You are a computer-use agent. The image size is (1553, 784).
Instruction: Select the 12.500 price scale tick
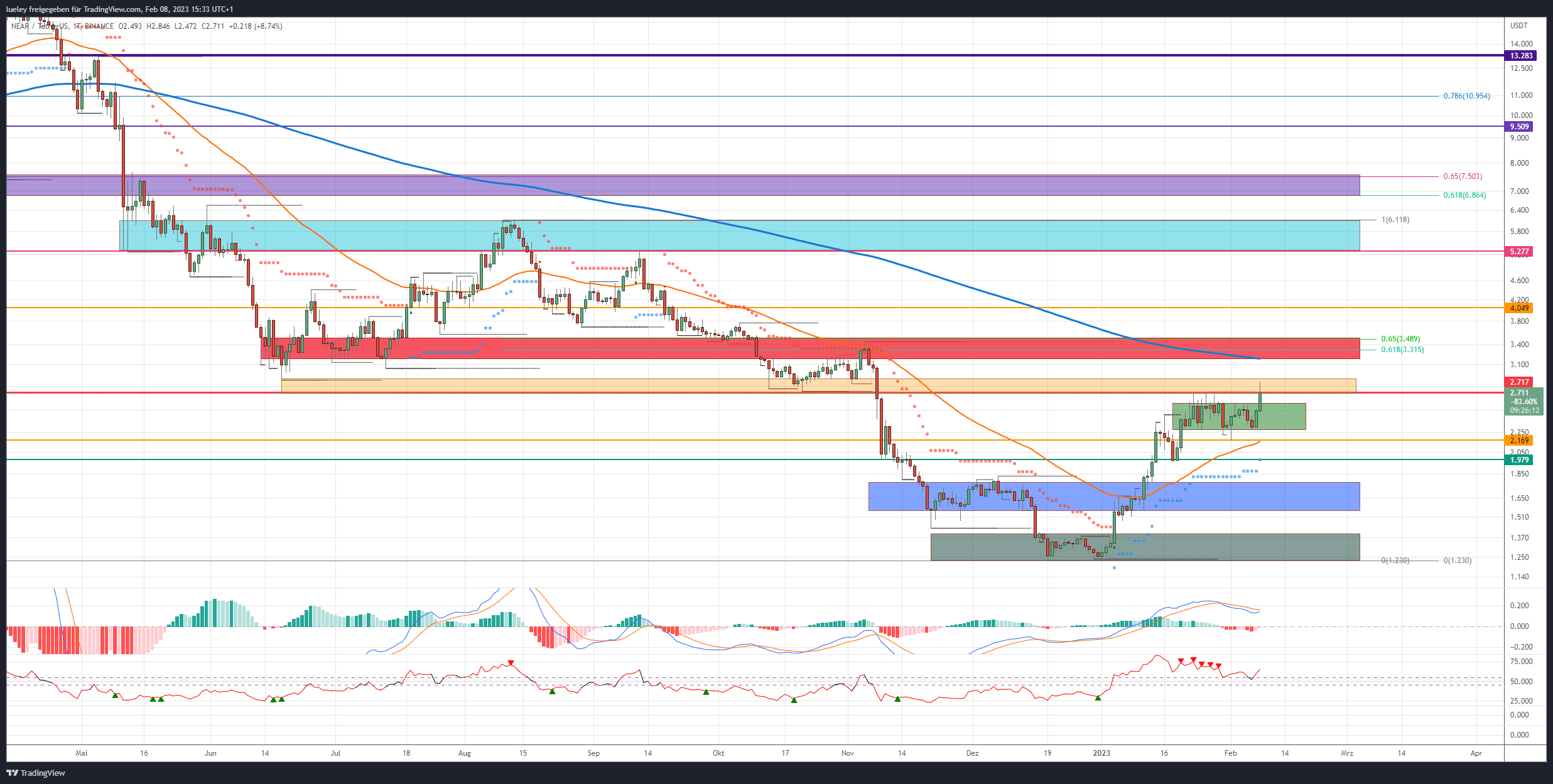pos(1522,68)
